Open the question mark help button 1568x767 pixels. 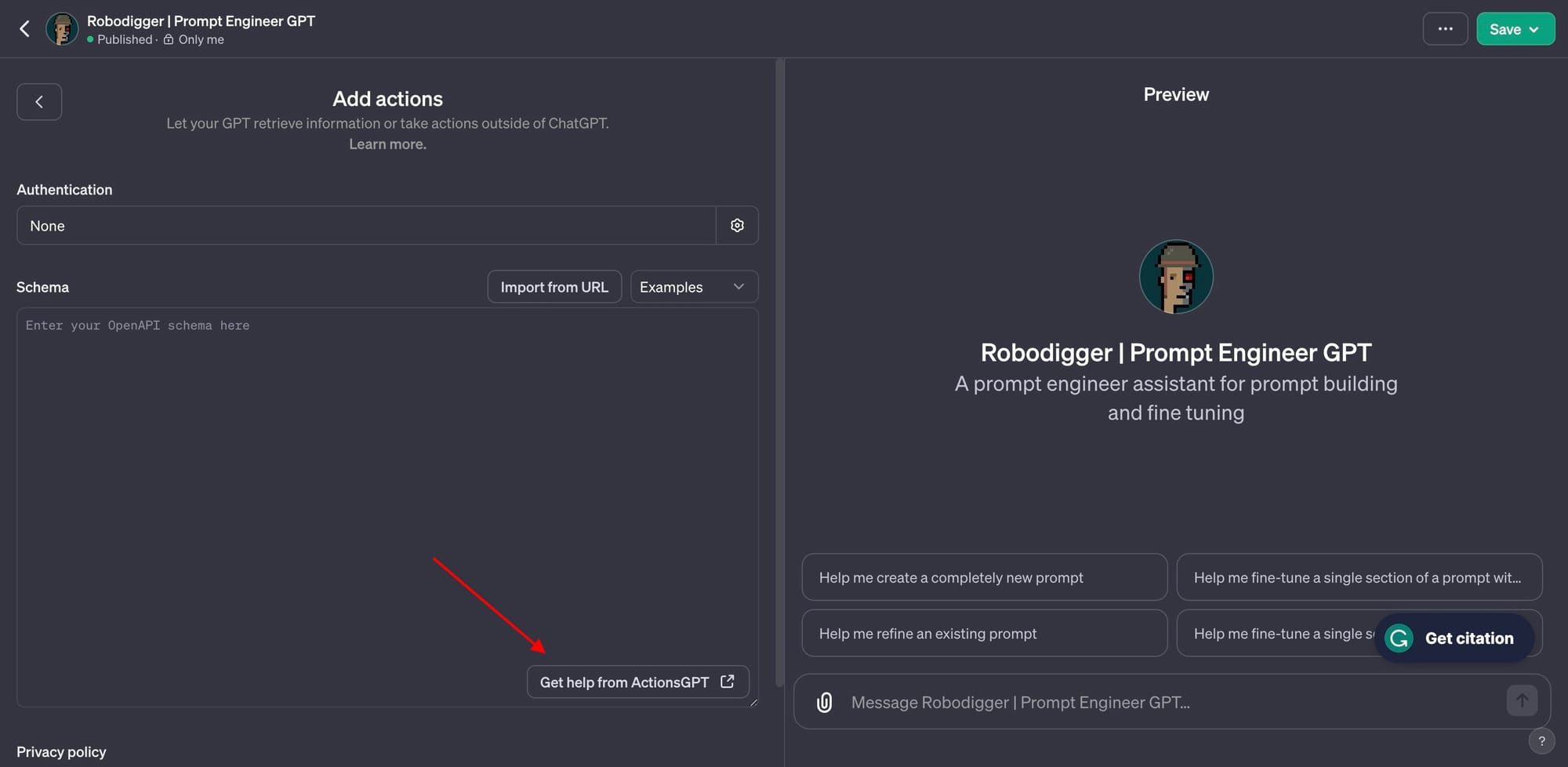[1541, 741]
